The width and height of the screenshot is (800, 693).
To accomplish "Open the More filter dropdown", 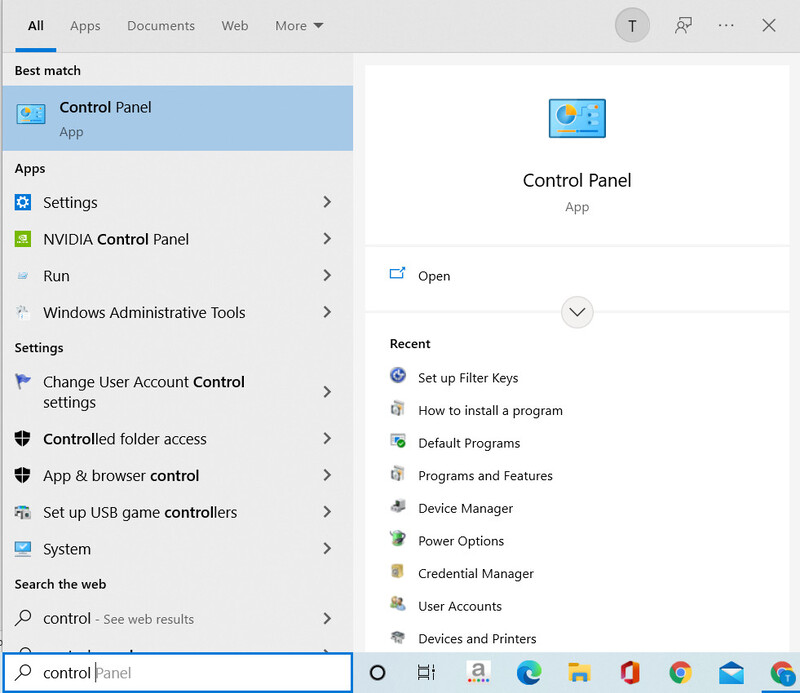I will [x=299, y=26].
